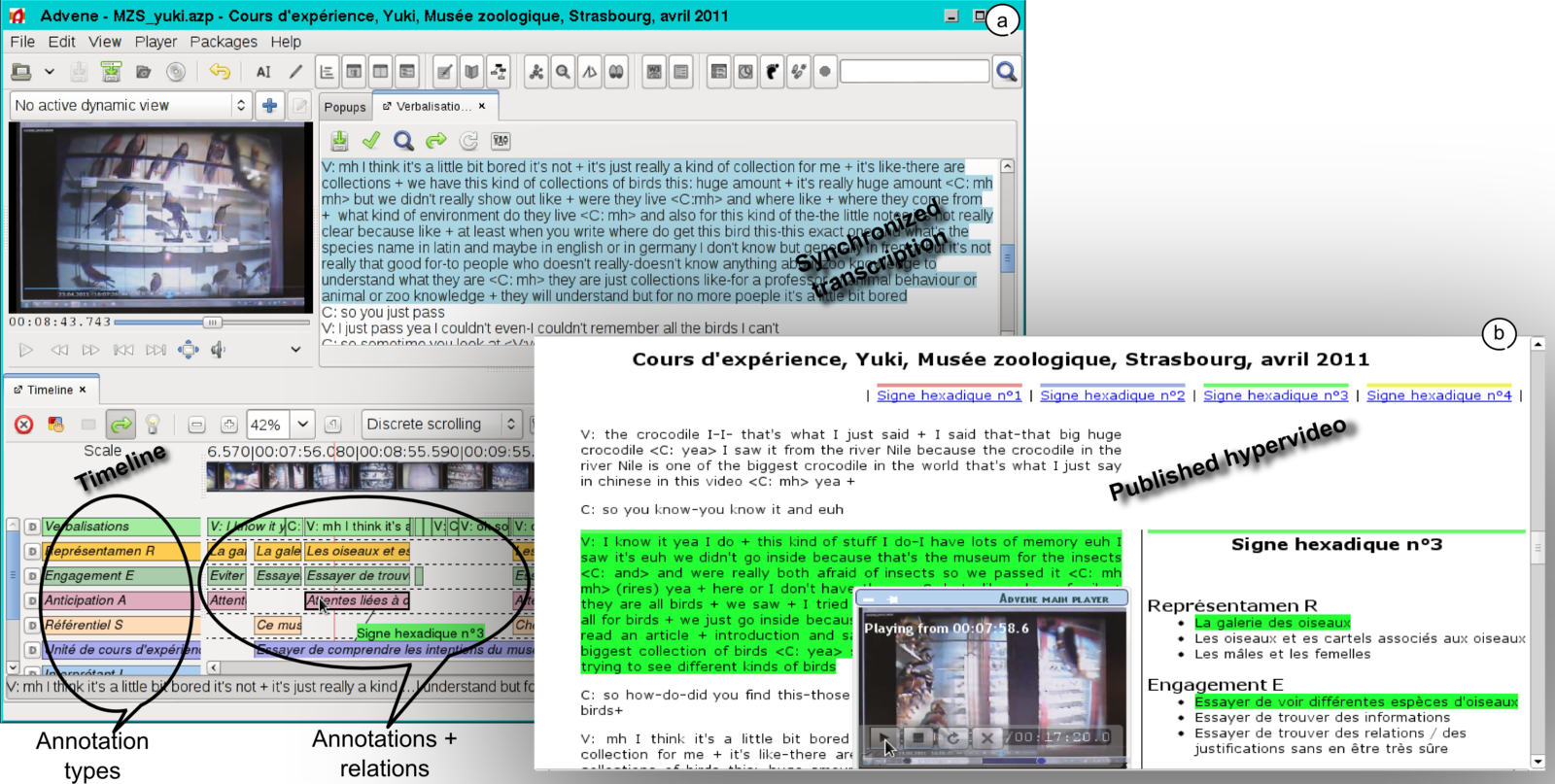Screen dimensions: 1555x784
Task: Click the red circle X icon in timeline toolbar
Action: (x=24, y=425)
